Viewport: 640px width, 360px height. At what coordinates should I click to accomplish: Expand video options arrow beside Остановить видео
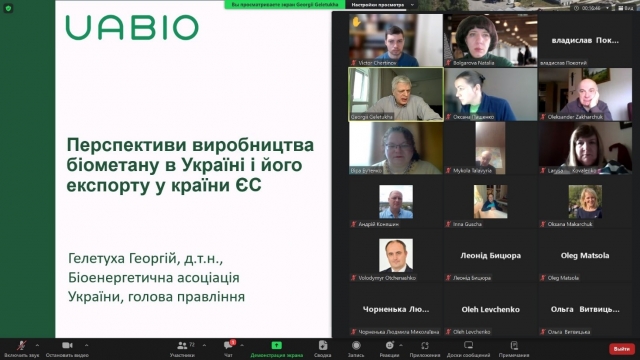click(x=86, y=345)
